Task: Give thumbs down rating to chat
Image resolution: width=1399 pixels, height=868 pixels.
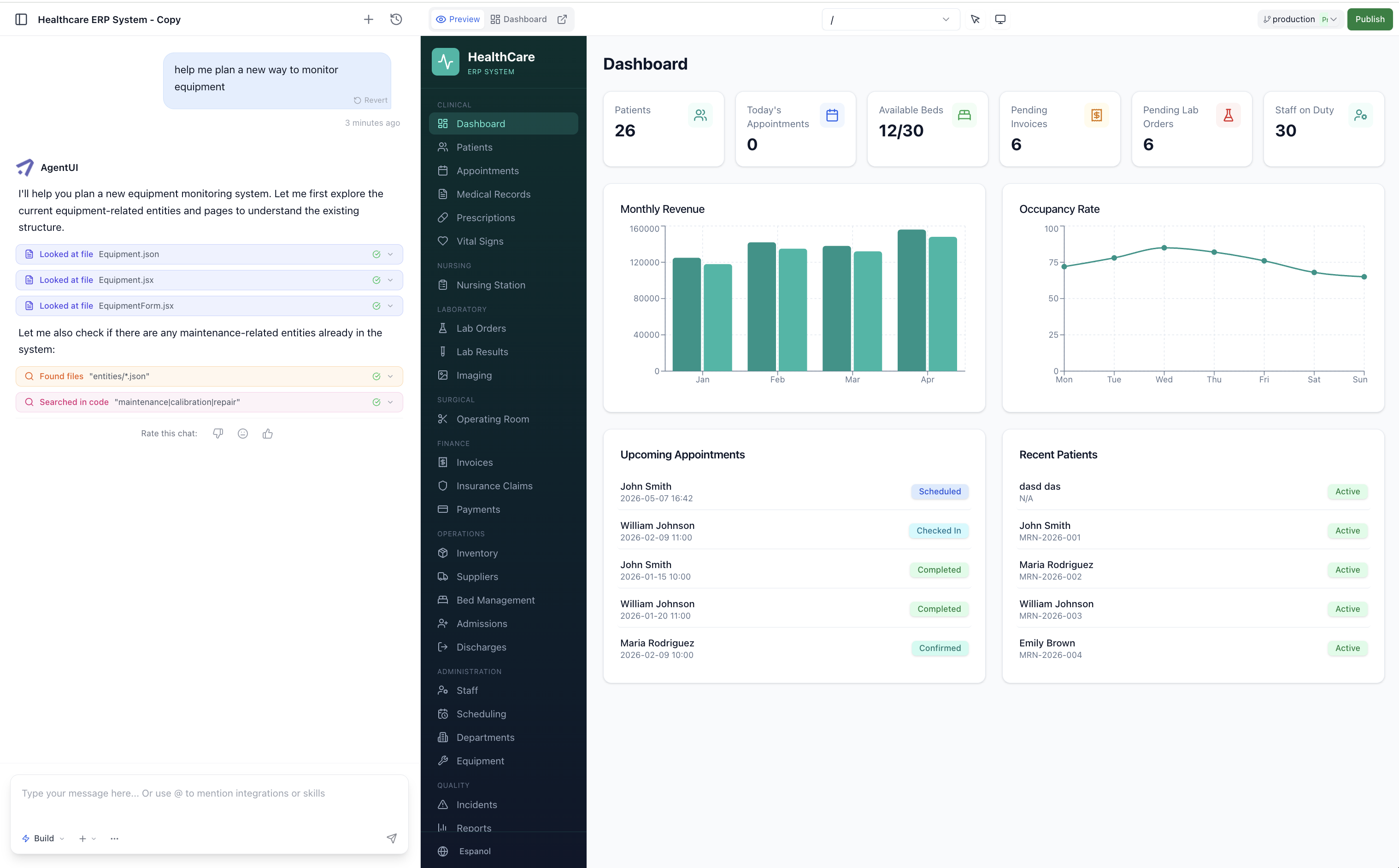Action: click(218, 434)
